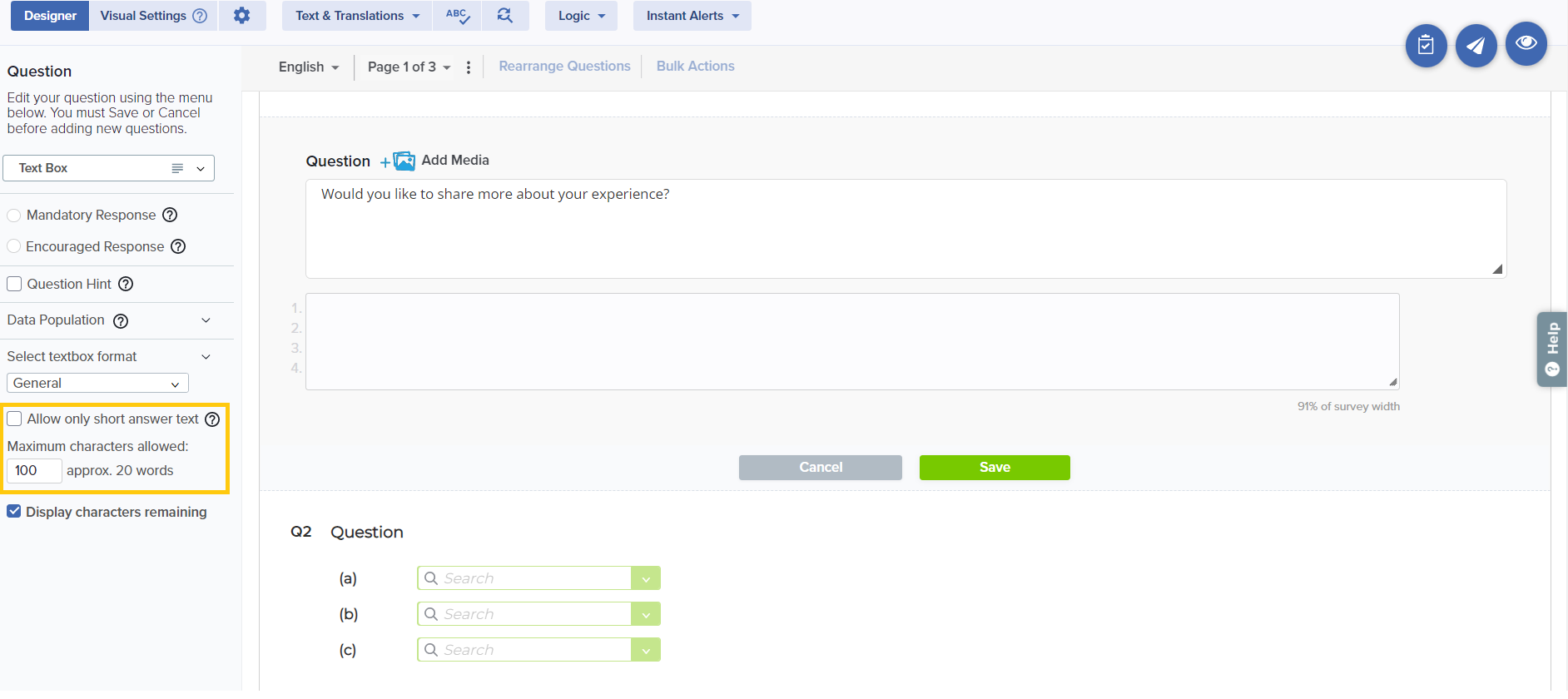Preview survey with the eye icon
This screenshot has width=1568, height=699.
click(1526, 43)
